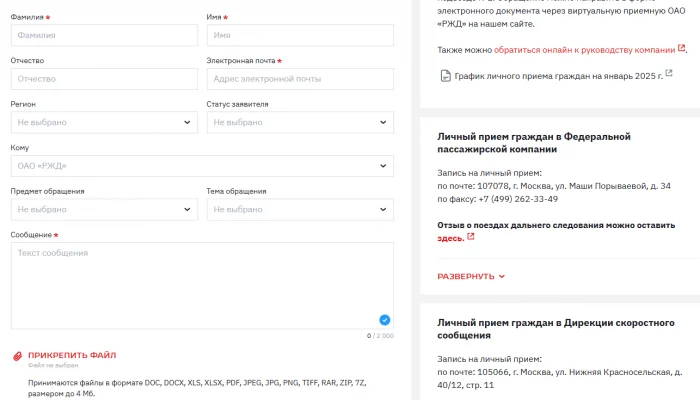Click the paperclip attach file icon
This screenshot has height=400, width=700.
pos(16,356)
